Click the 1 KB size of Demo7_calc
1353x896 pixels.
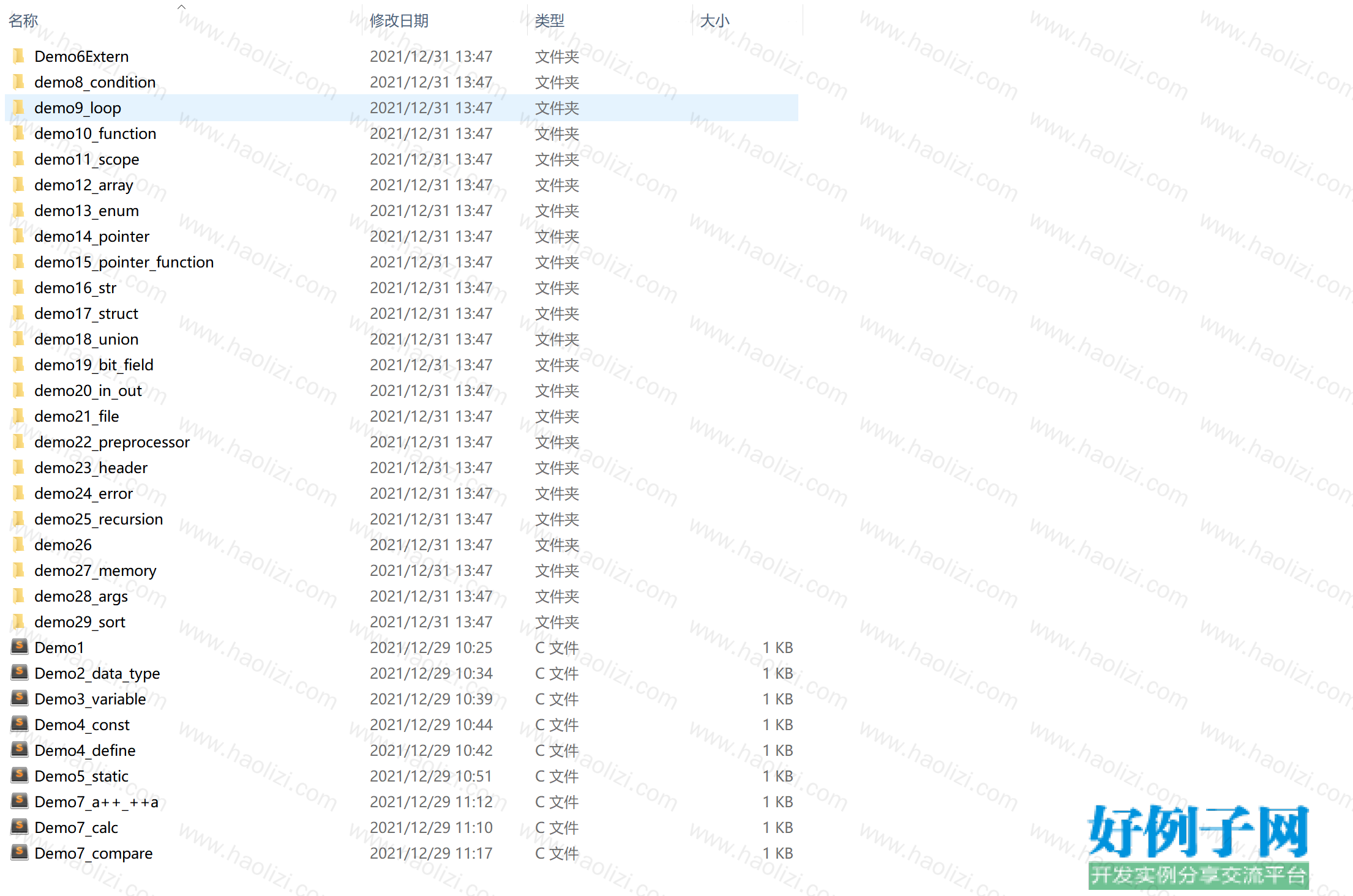coord(778,827)
